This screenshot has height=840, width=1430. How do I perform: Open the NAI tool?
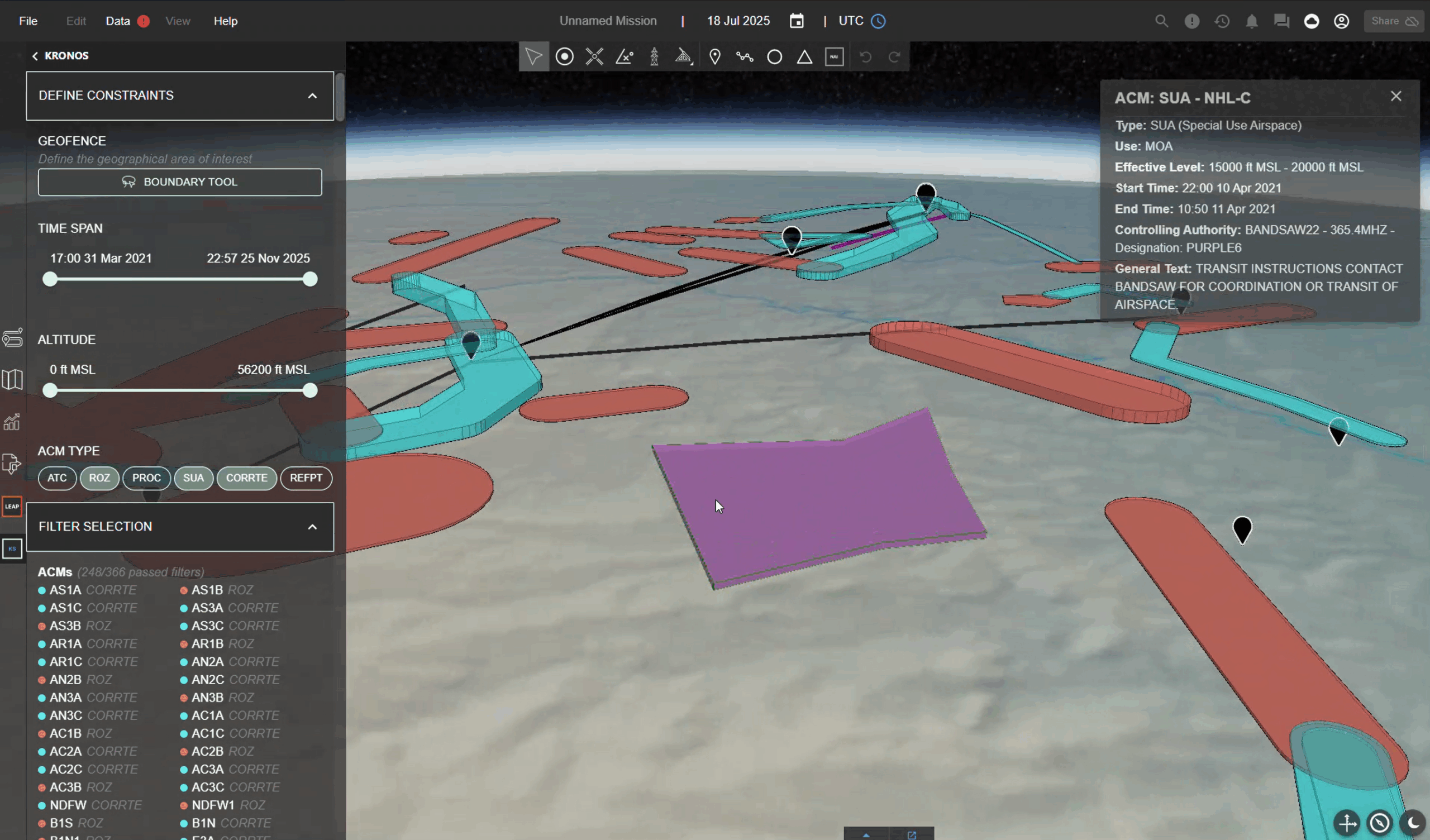pos(834,56)
